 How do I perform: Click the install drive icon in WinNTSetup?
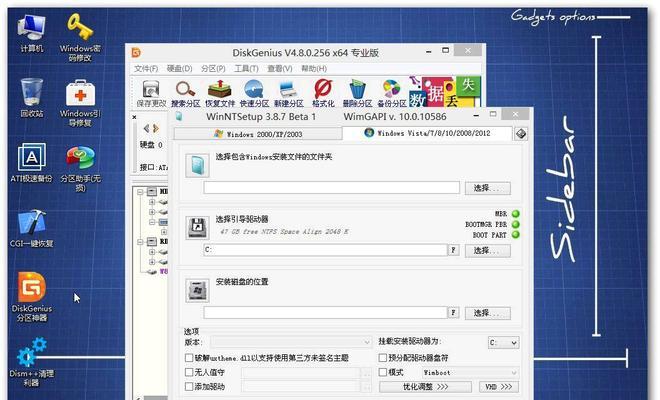coord(197,290)
